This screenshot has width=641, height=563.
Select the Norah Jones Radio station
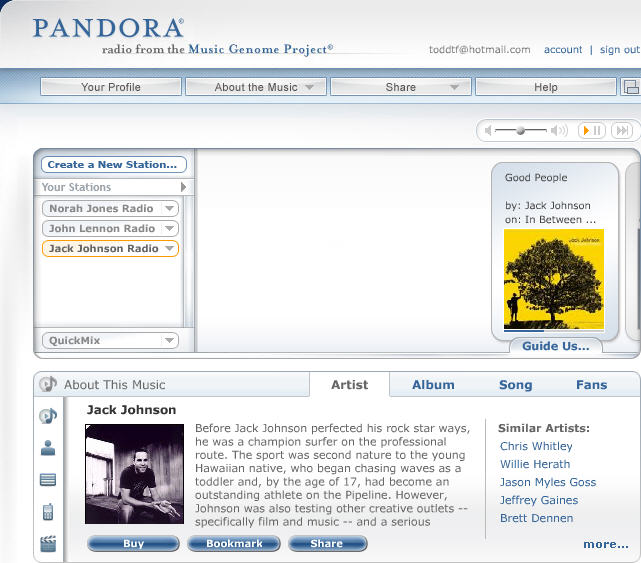101,209
